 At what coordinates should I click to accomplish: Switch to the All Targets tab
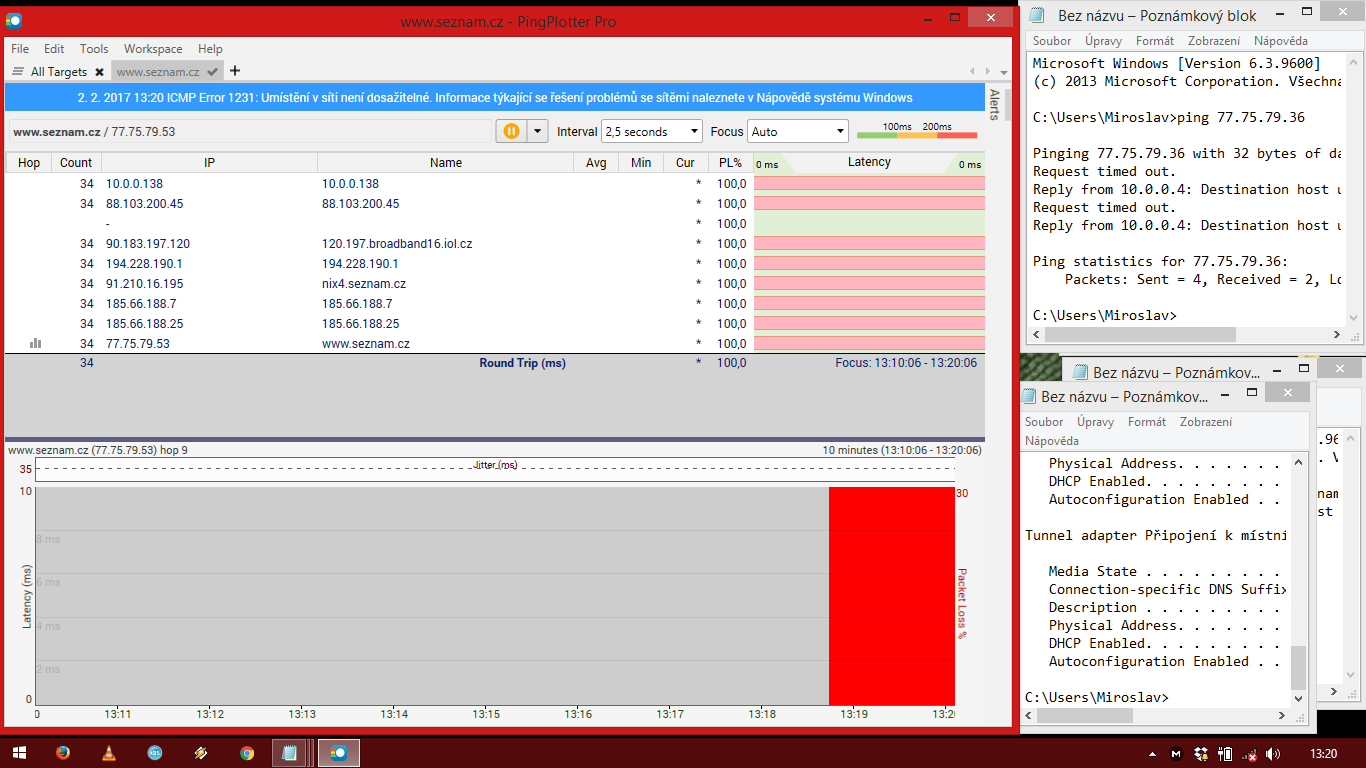tap(58, 72)
